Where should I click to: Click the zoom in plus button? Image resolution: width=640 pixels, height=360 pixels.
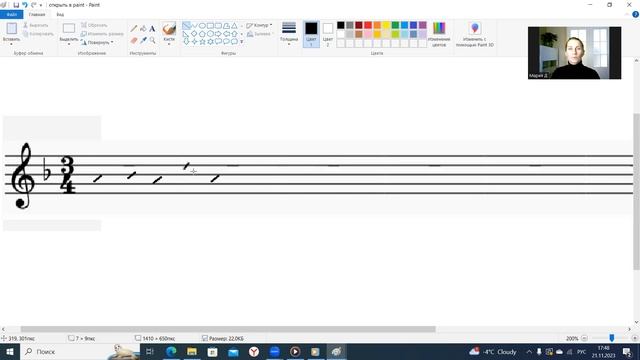634,338
